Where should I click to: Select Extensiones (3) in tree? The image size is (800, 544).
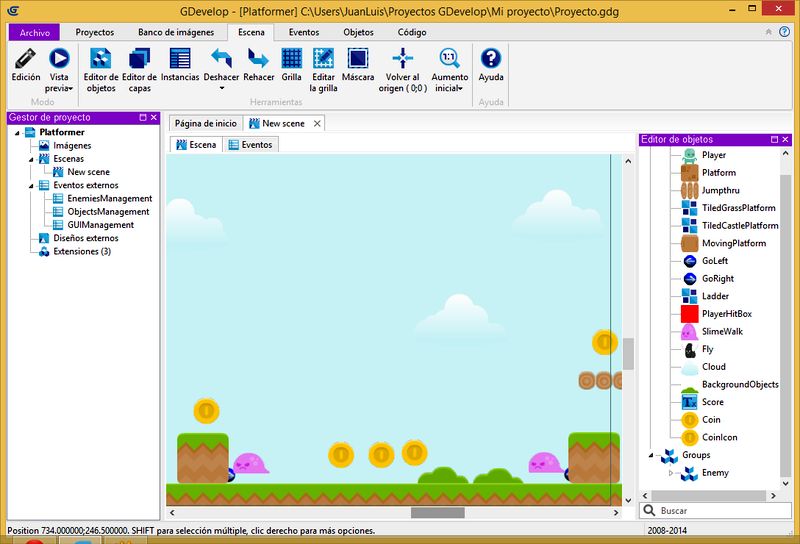click(82, 252)
